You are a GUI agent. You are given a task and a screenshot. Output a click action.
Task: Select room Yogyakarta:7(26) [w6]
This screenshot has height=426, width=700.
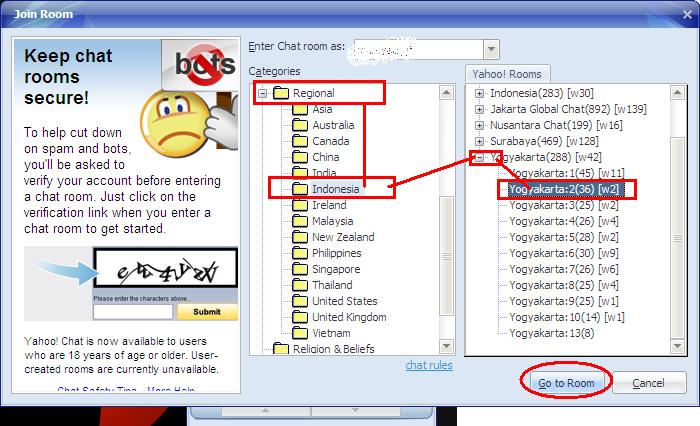[x=564, y=269]
